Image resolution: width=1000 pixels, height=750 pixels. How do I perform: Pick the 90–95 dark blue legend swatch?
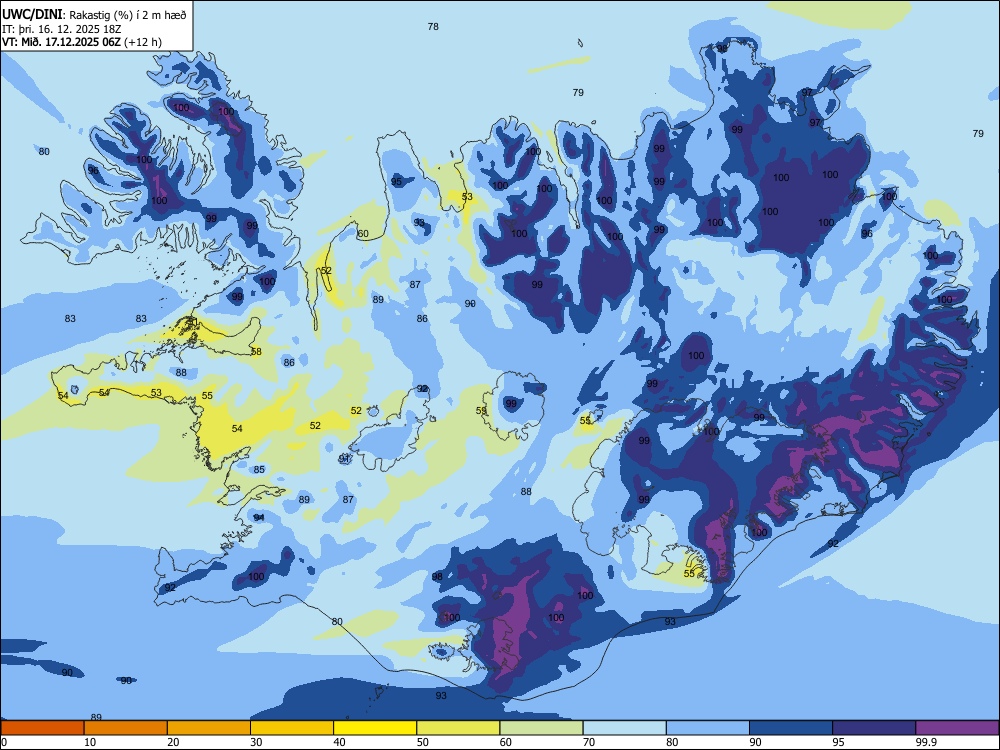pyautogui.click(x=791, y=728)
